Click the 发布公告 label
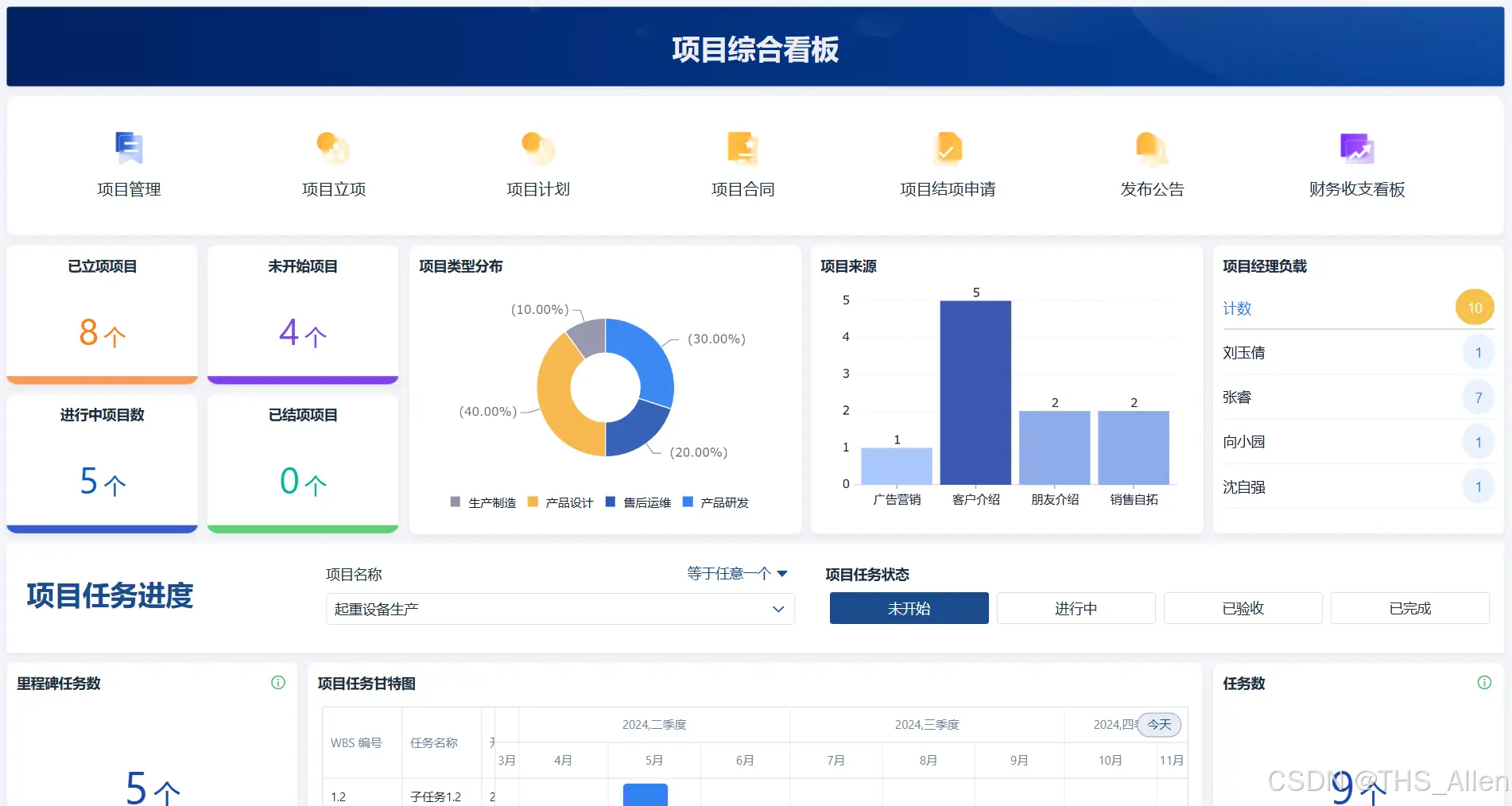Screen dimensions: 1512x806 tap(1152, 189)
